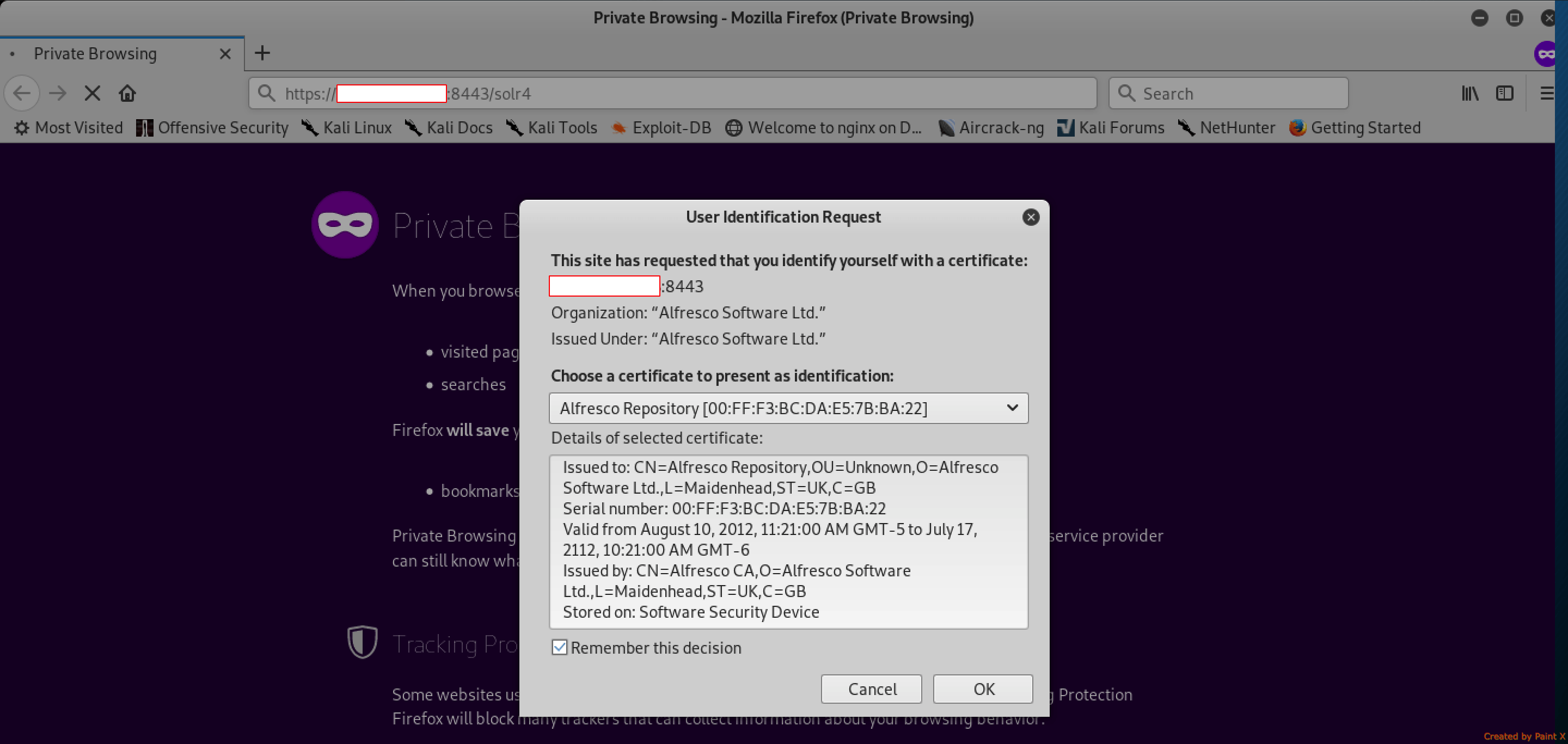Uncheck Remember this decision checkbox
1568x744 pixels.
[559, 647]
